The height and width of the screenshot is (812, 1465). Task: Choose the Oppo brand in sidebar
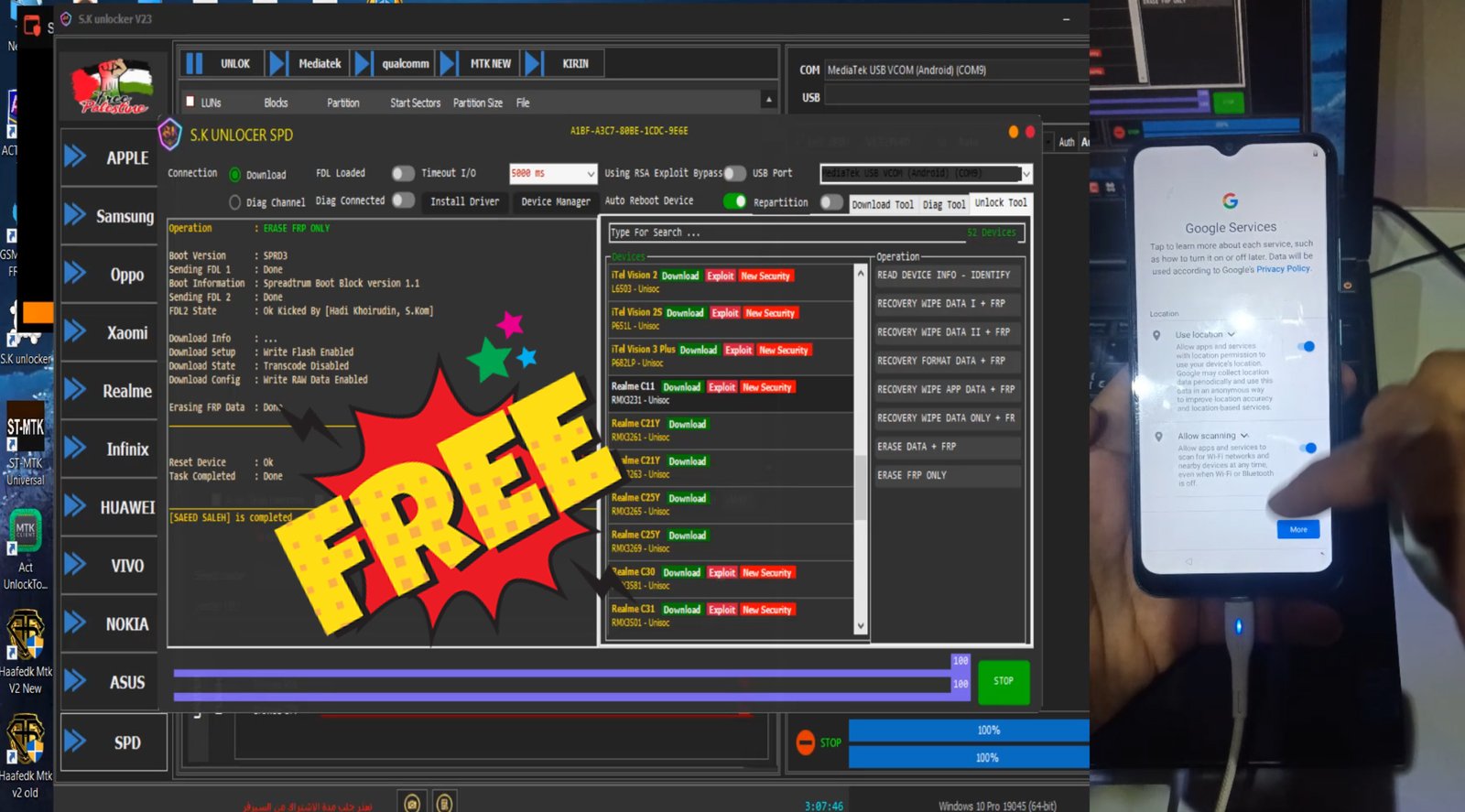(x=127, y=275)
